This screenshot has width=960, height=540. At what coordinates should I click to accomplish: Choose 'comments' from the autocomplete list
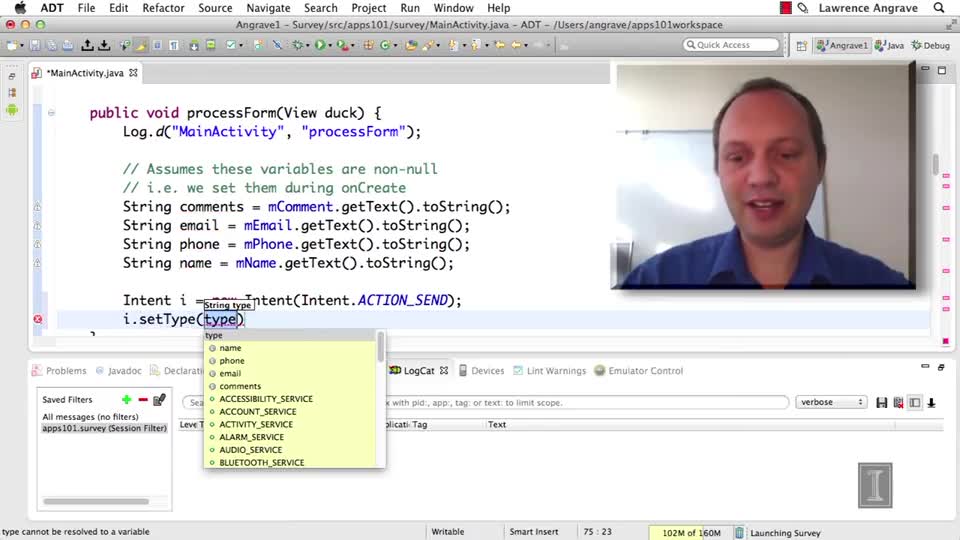[290, 386]
